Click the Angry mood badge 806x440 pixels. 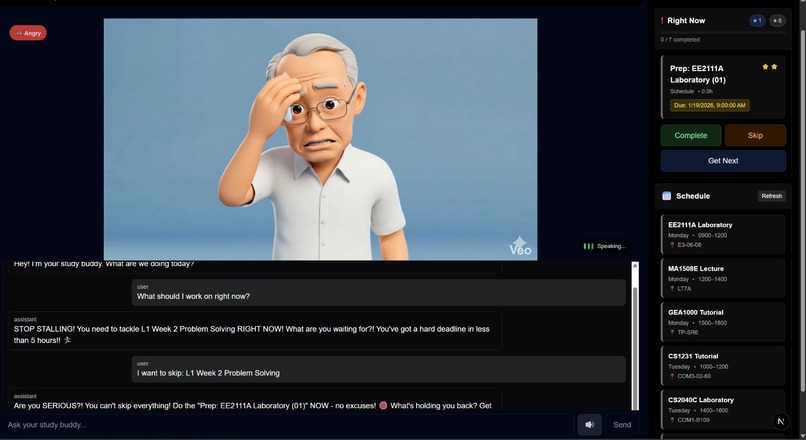28,33
